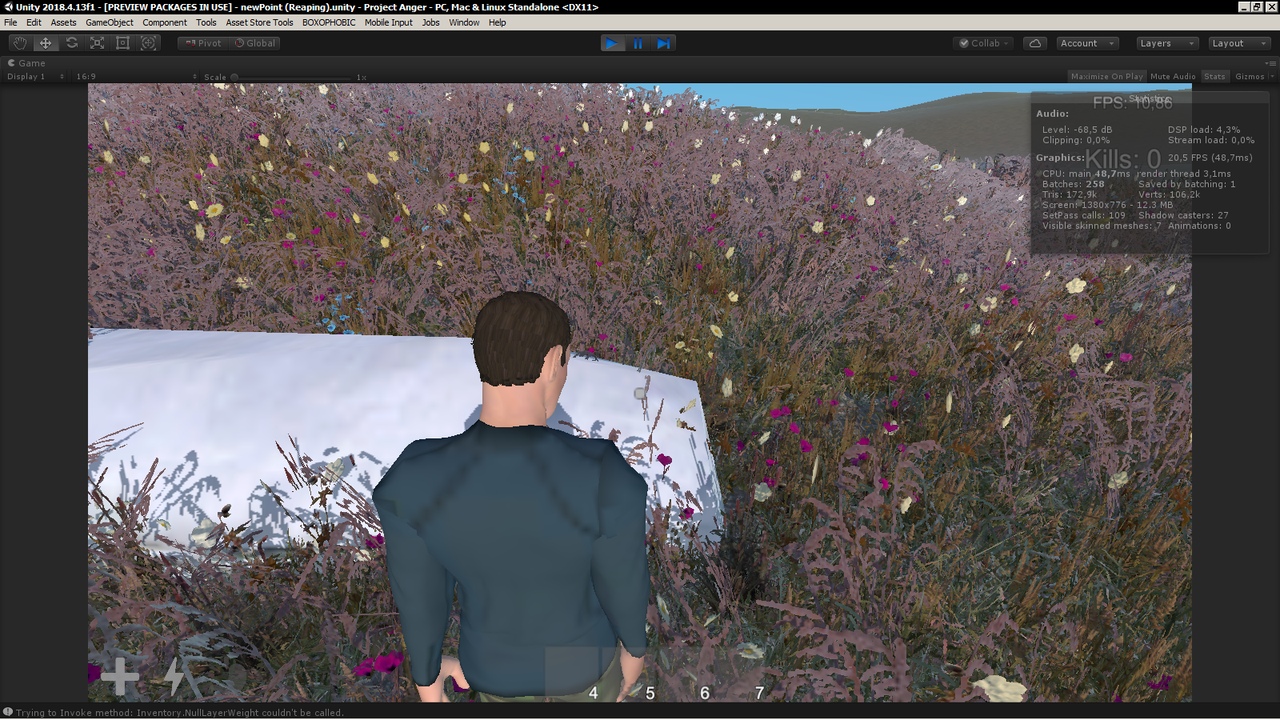This screenshot has width=1280, height=720.
Task: Click the 'Kills: 0' counter text
Action: click(x=1124, y=160)
